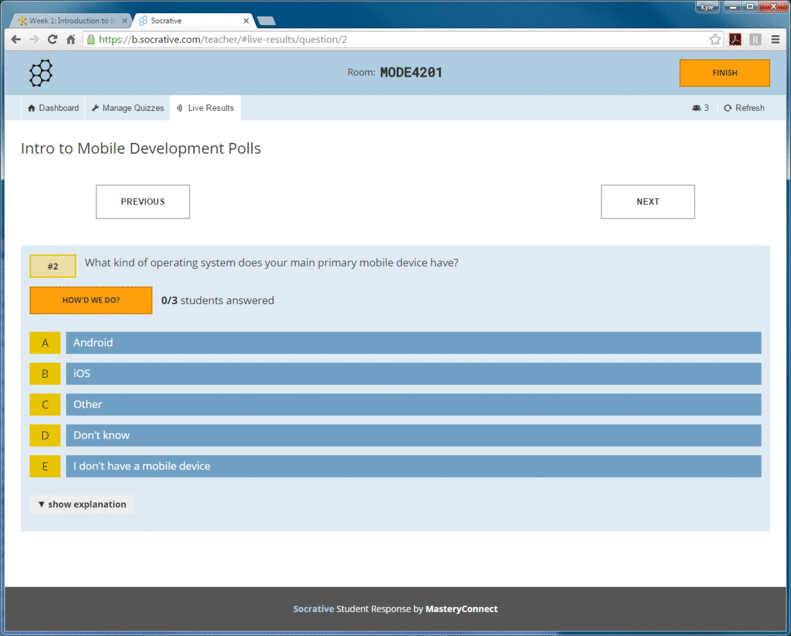This screenshot has width=791, height=636.
Task: Click the PDF extension icon
Action: coord(736,39)
